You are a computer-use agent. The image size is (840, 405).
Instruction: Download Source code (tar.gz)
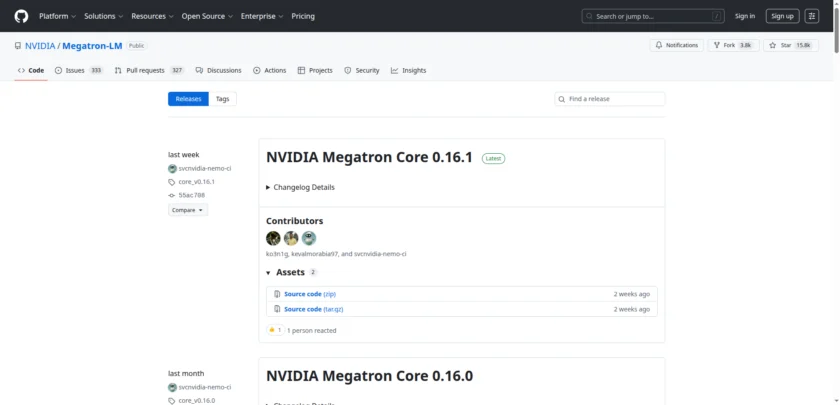313,309
